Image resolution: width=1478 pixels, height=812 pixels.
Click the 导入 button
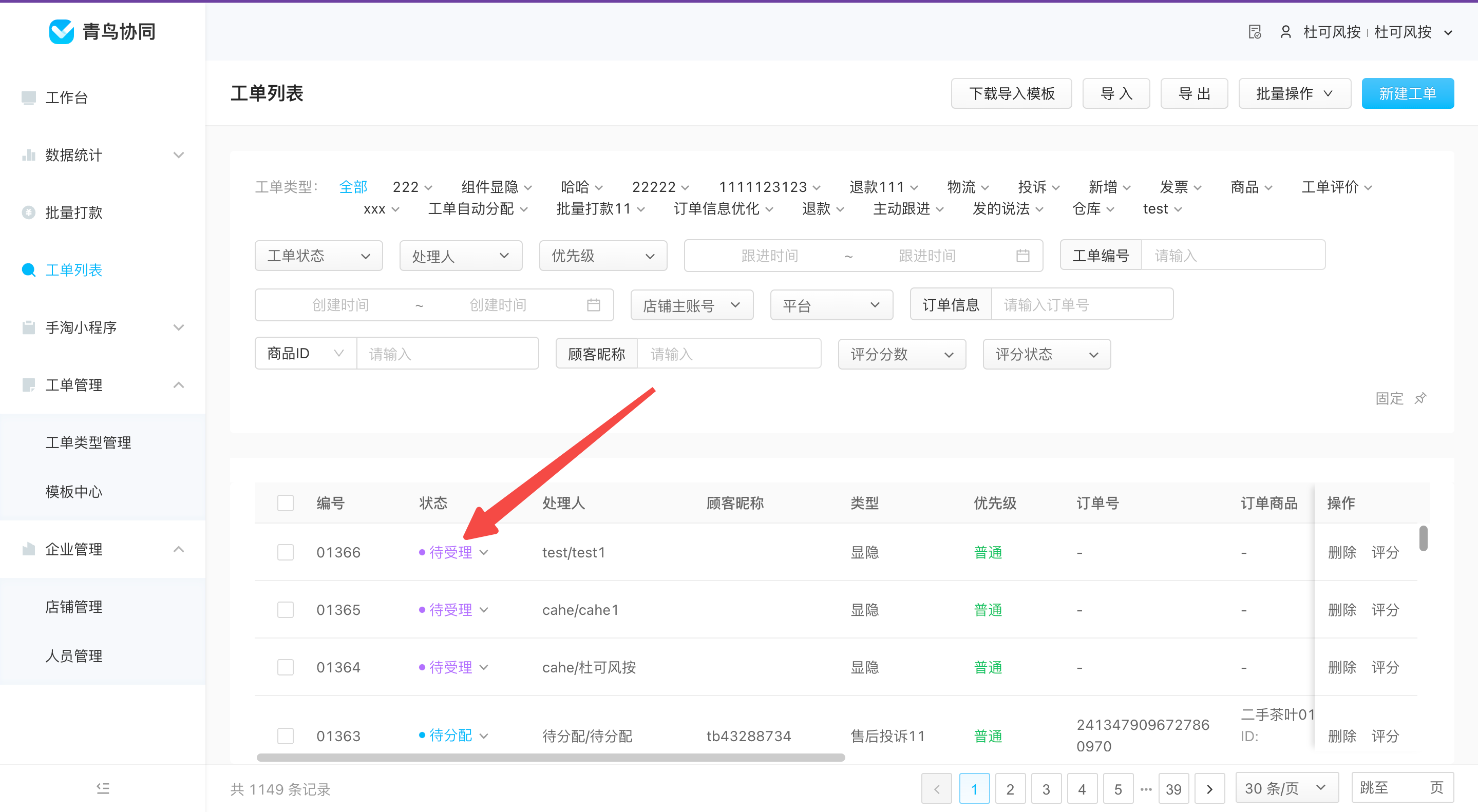point(1116,93)
